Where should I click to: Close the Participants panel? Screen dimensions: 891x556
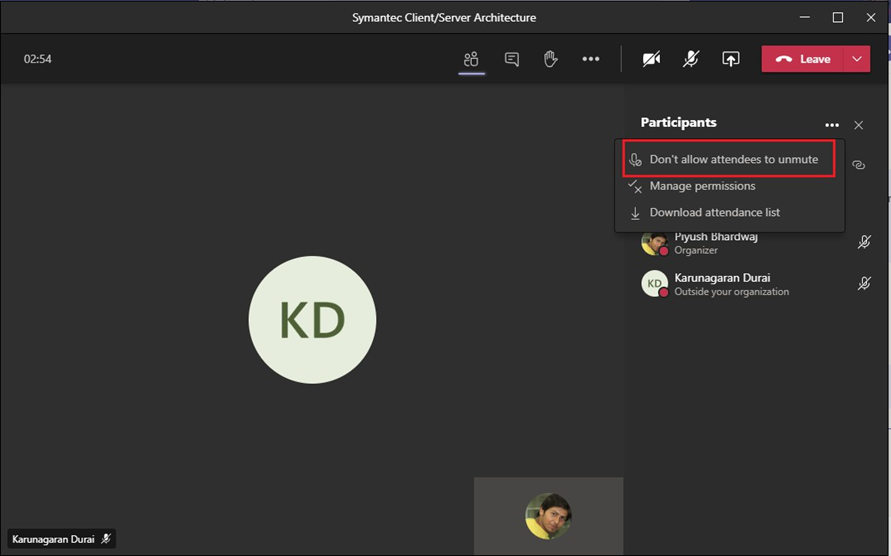[859, 125]
